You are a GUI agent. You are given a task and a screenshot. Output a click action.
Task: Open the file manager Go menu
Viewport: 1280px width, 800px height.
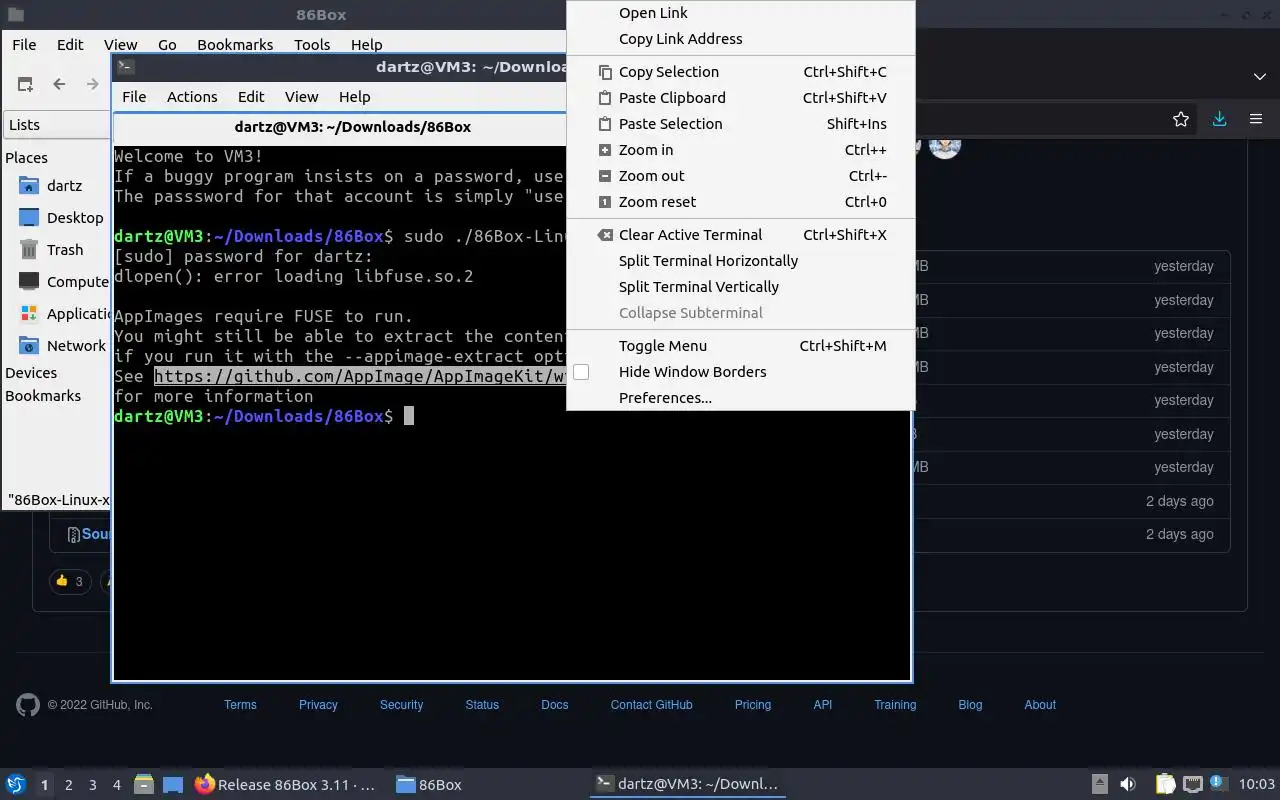coord(167,45)
